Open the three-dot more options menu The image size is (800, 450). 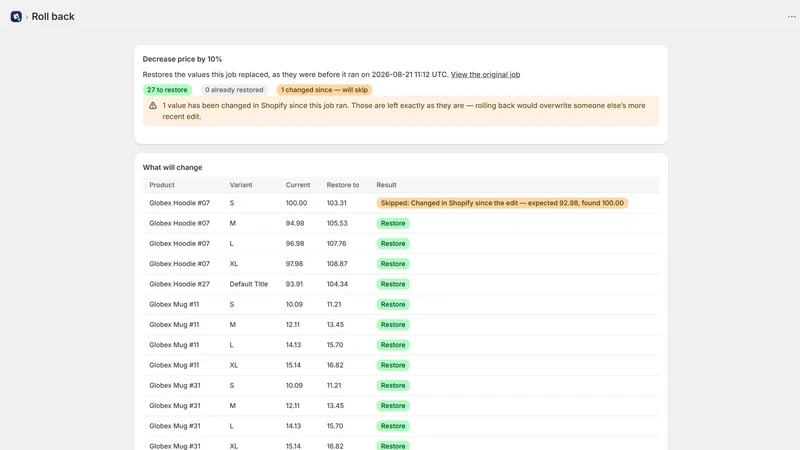[791, 16]
